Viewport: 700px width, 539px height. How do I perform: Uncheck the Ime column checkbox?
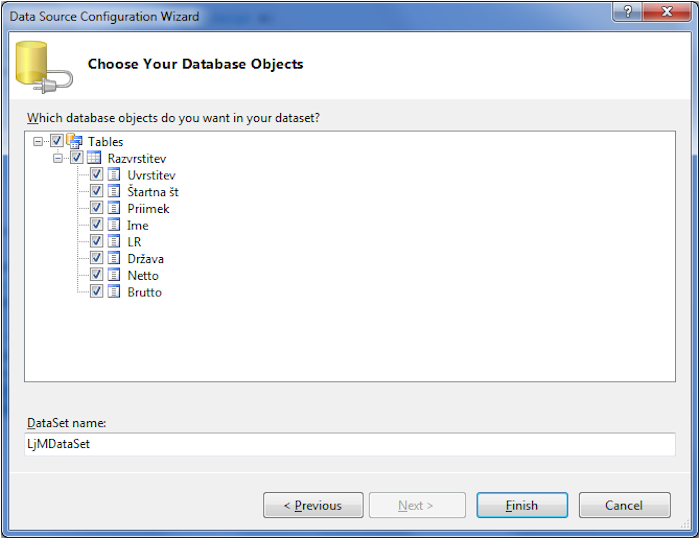pos(96,226)
